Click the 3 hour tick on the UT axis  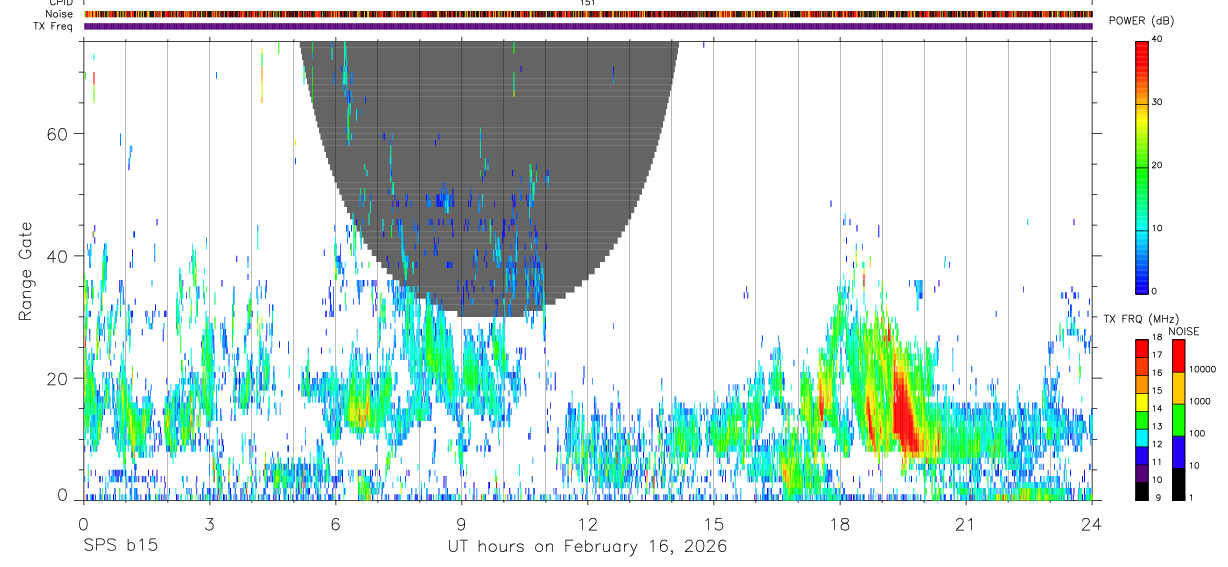210,524
